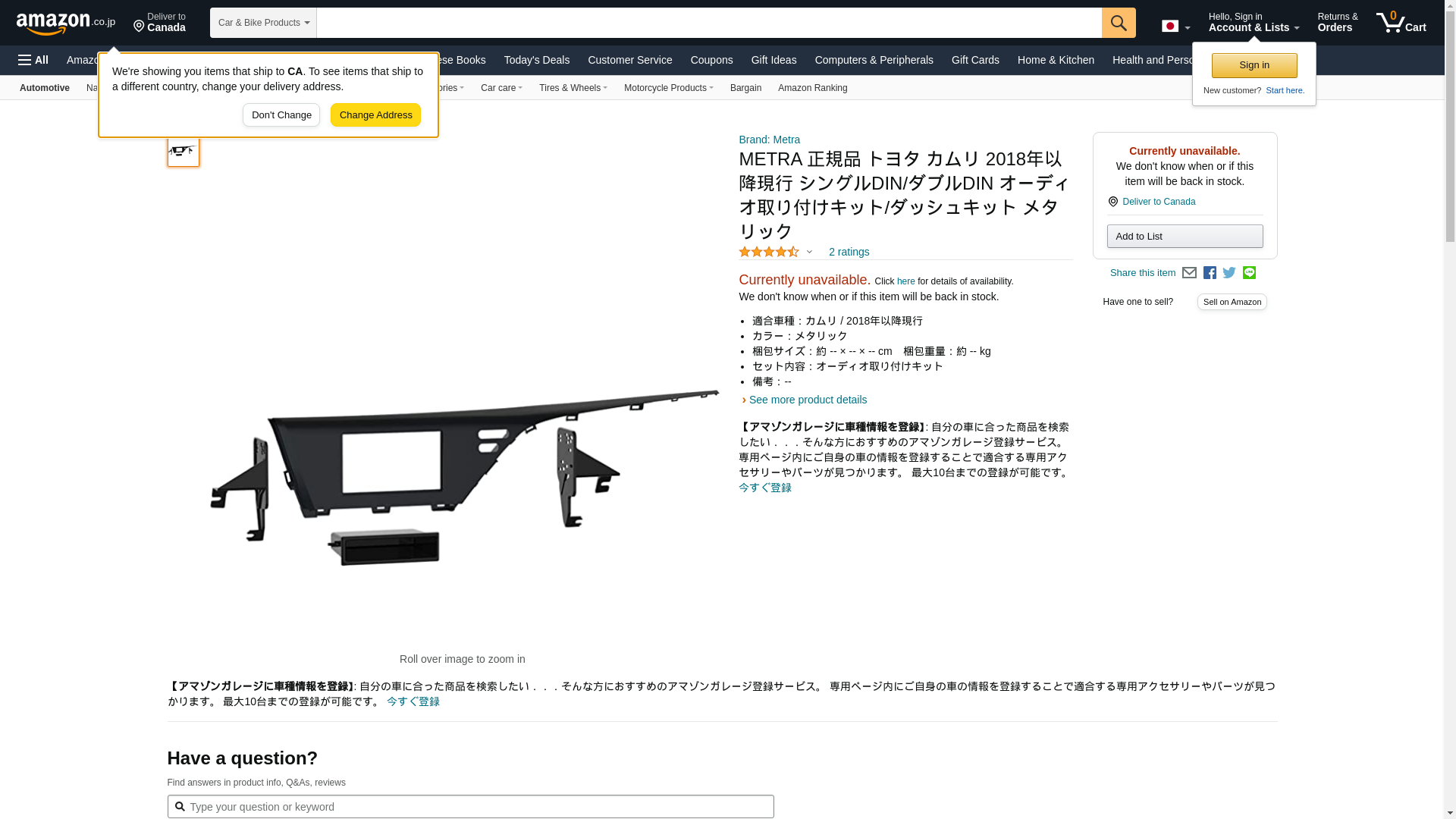Click the yellow Sign in button
The image size is (1456, 819).
pyautogui.click(x=1254, y=65)
